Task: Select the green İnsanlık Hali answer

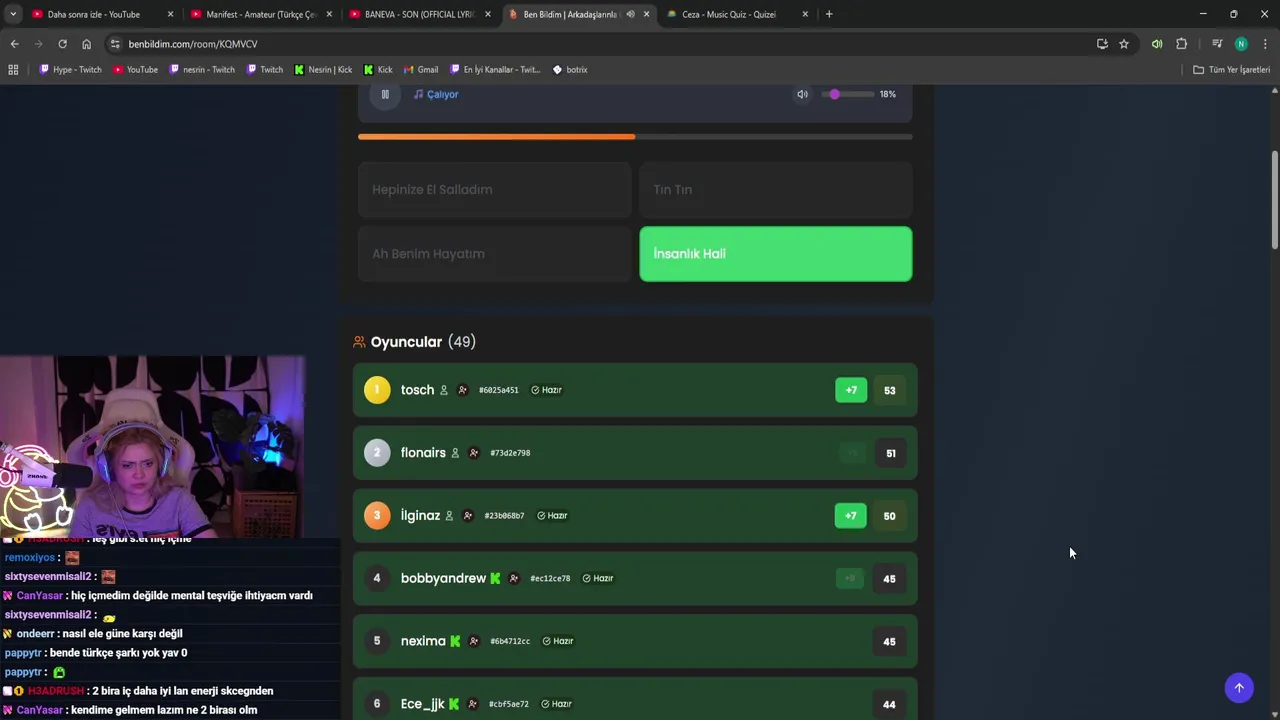Action: [x=776, y=254]
